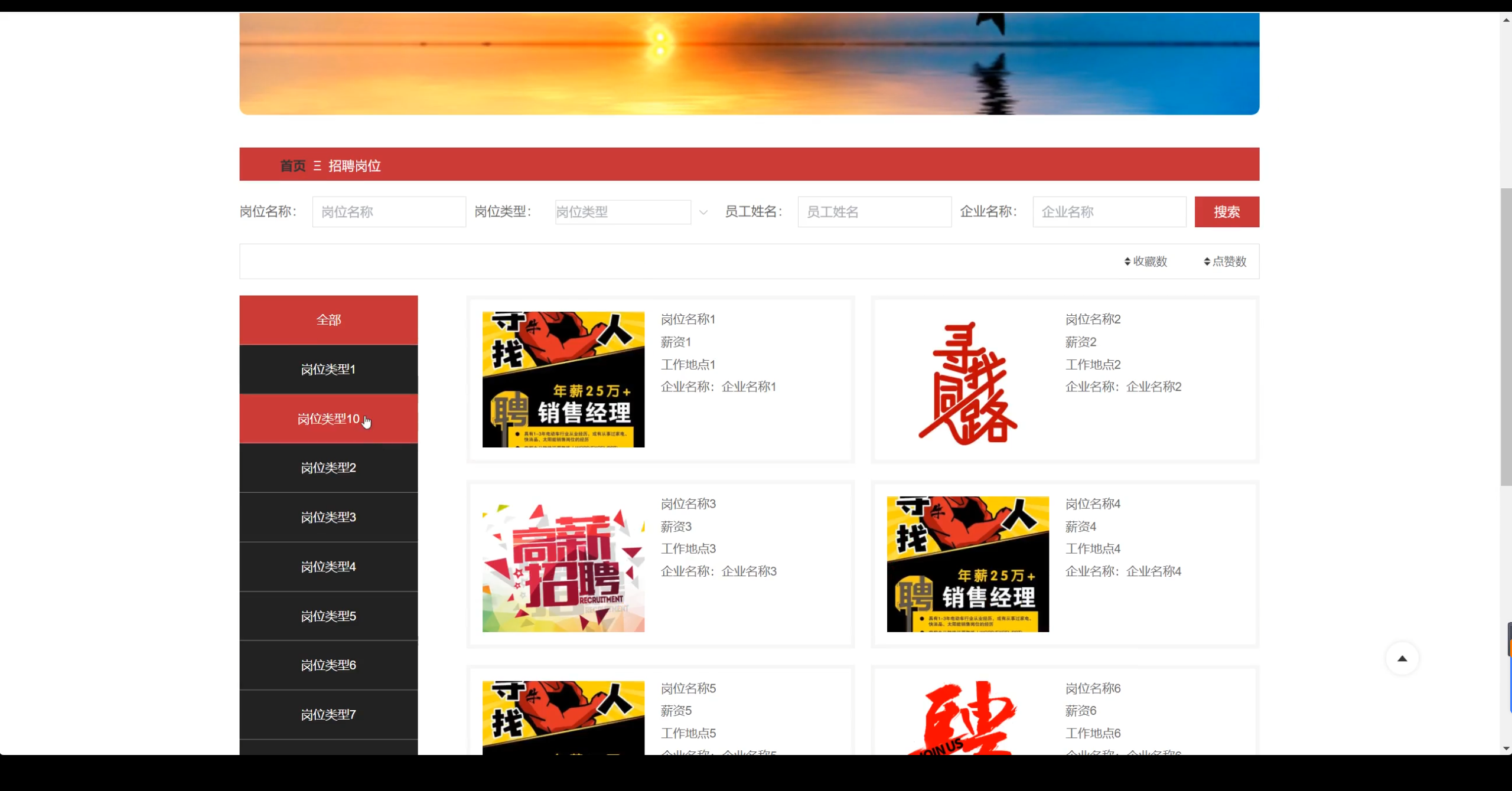Filter by 岗位类型3

tap(328, 518)
